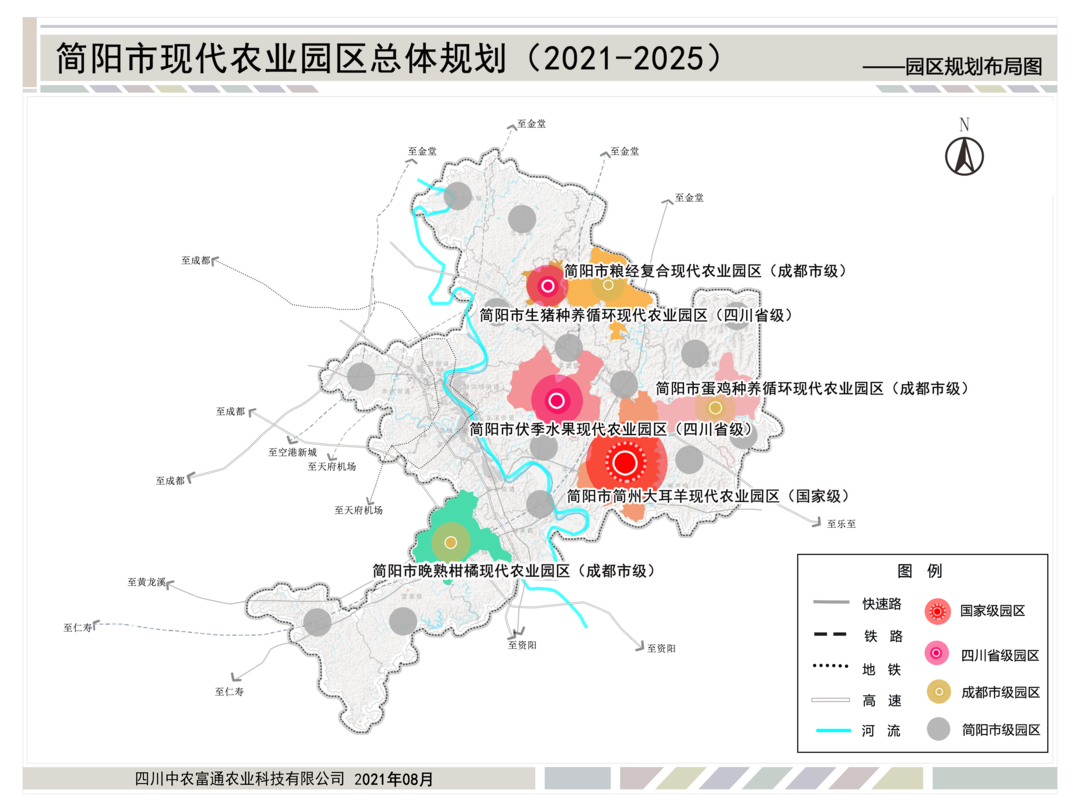Viewport: 1080px width, 811px height.
Task: Click the legend heading 图例
Action: [x=920, y=571]
